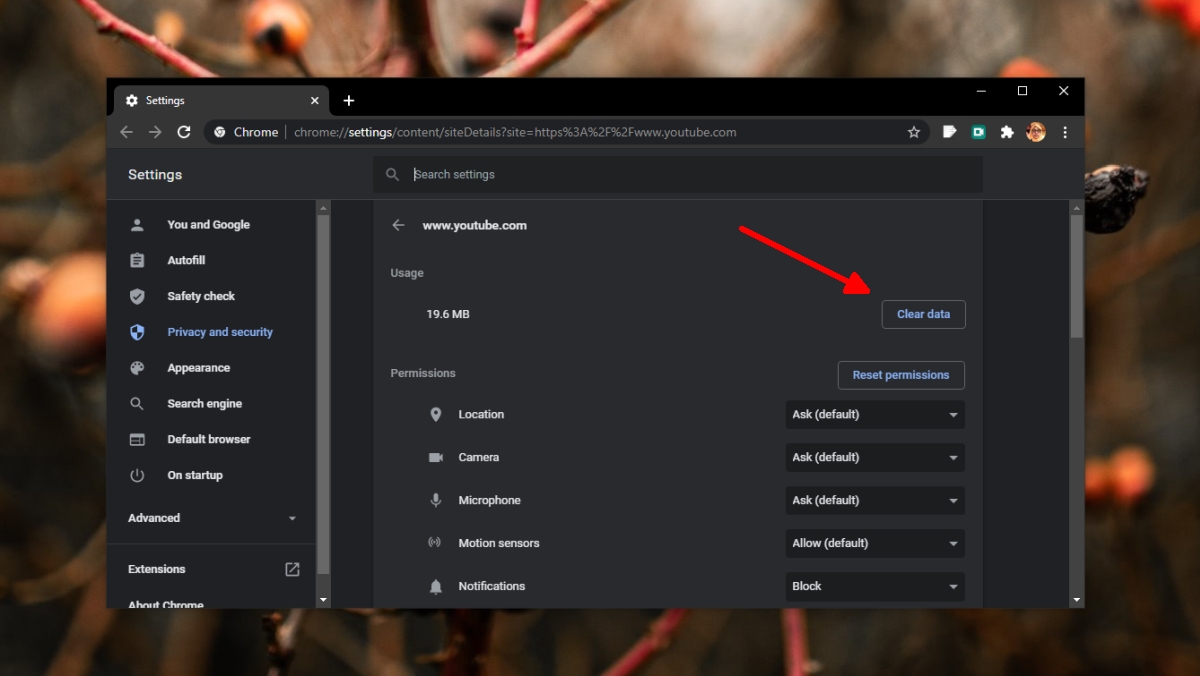This screenshot has height=676, width=1200.
Task: Open the Extensions puzzle piece icon
Action: [1007, 132]
